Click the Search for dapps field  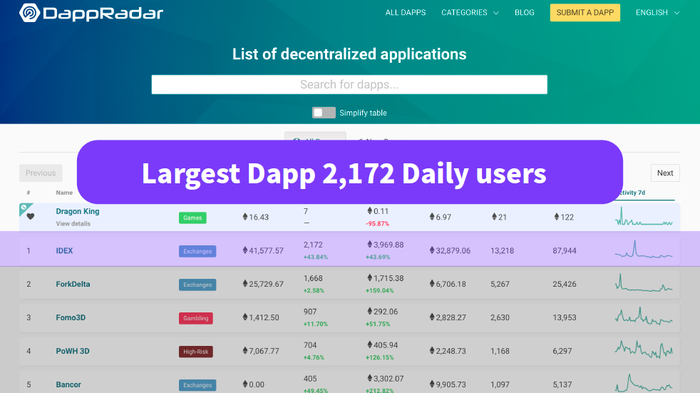[x=349, y=84]
